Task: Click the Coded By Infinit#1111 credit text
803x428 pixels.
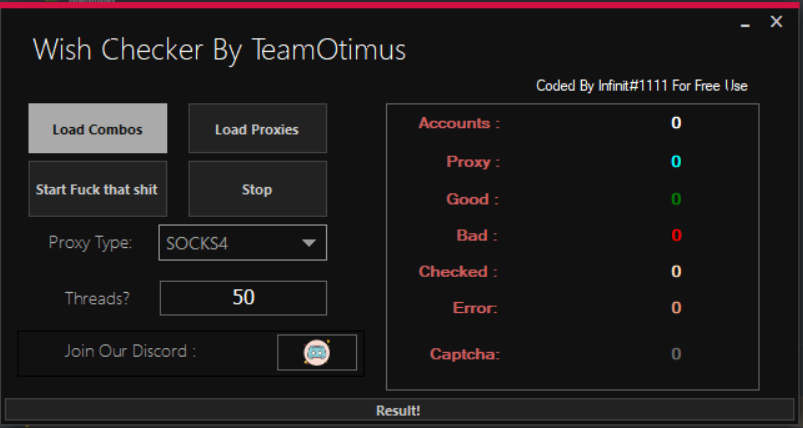Action: tap(642, 85)
